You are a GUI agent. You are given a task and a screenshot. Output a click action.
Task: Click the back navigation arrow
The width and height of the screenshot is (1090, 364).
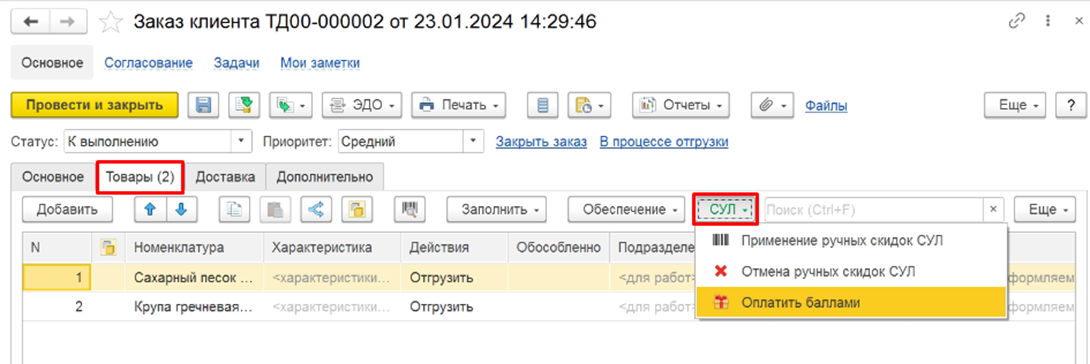(x=31, y=22)
